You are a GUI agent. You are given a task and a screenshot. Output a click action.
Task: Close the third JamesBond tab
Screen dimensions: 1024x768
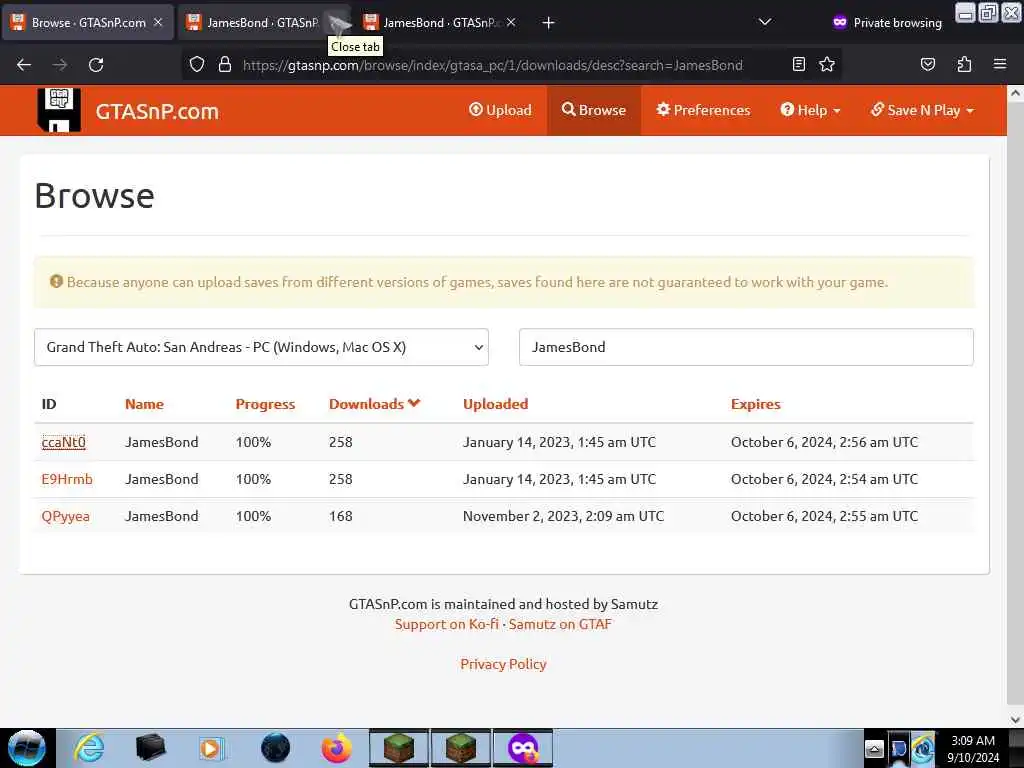pos(511,22)
